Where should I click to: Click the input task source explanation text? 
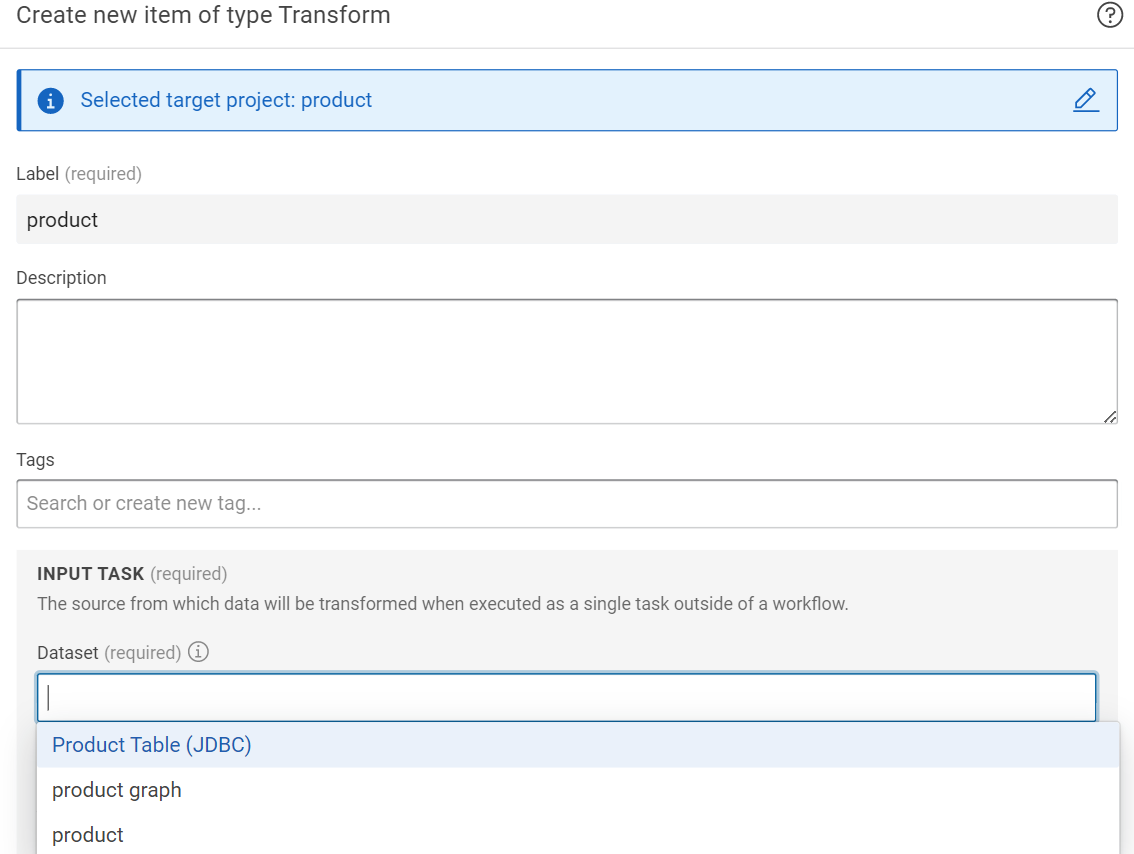[442, 604]
